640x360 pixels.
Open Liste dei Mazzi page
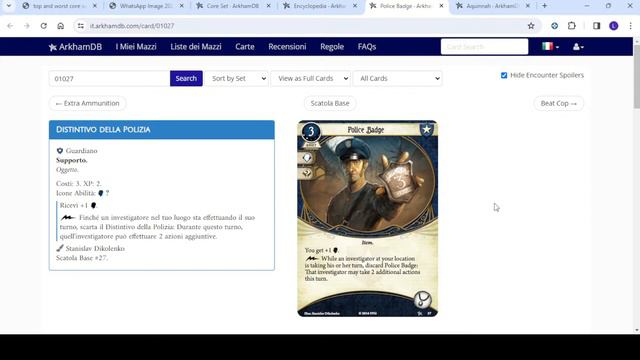[196, 47]
